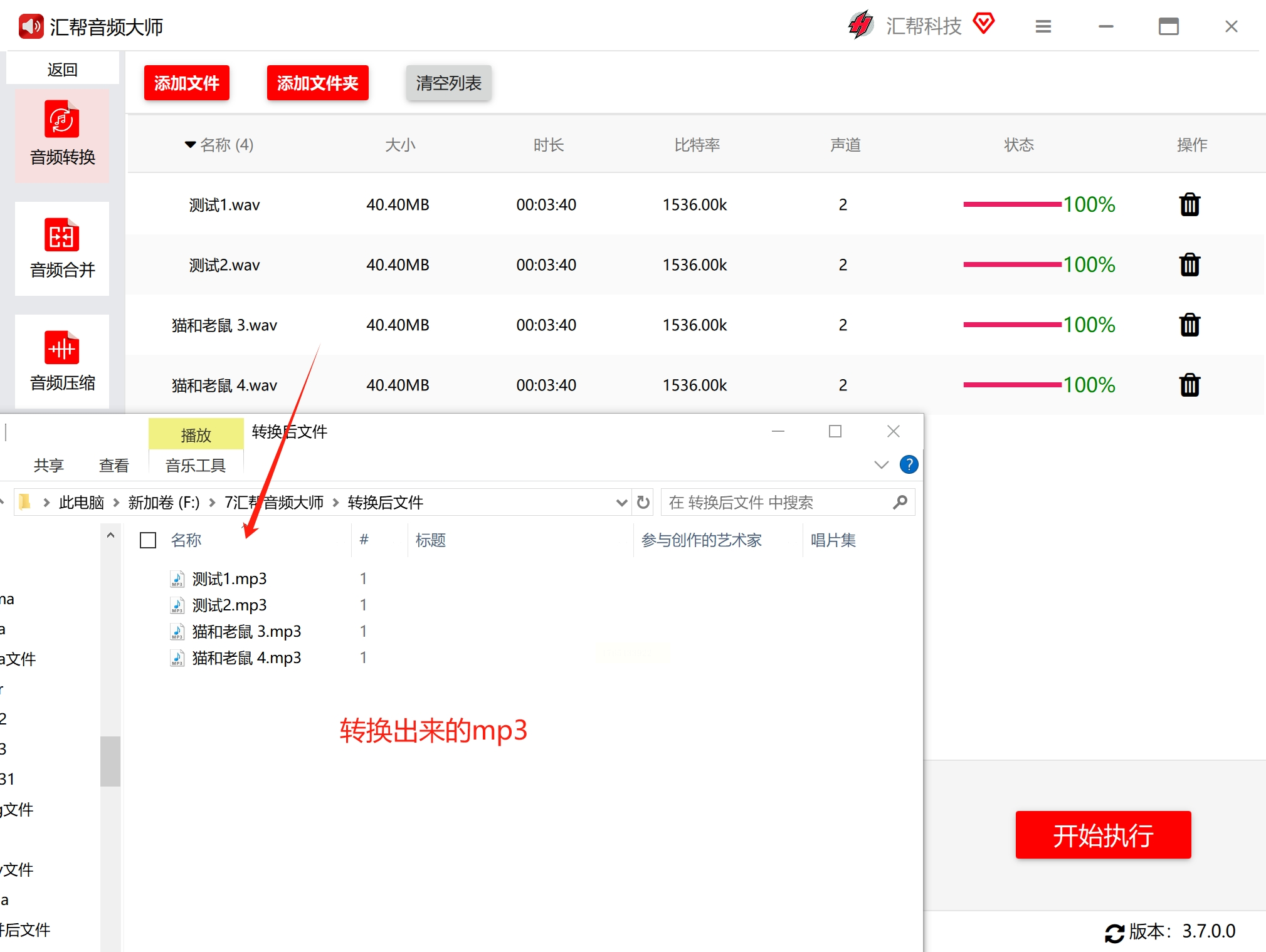Tick the select-all checkbox beside 名称 column

tap(148, 540)
